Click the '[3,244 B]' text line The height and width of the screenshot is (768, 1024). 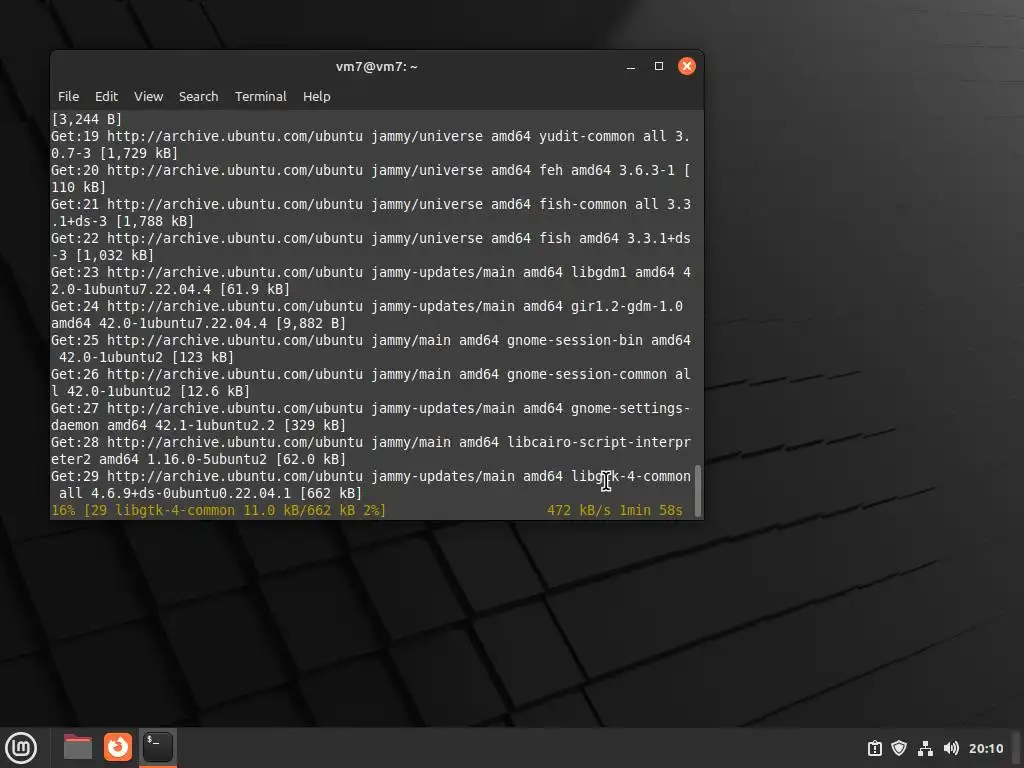pos(86,119)
